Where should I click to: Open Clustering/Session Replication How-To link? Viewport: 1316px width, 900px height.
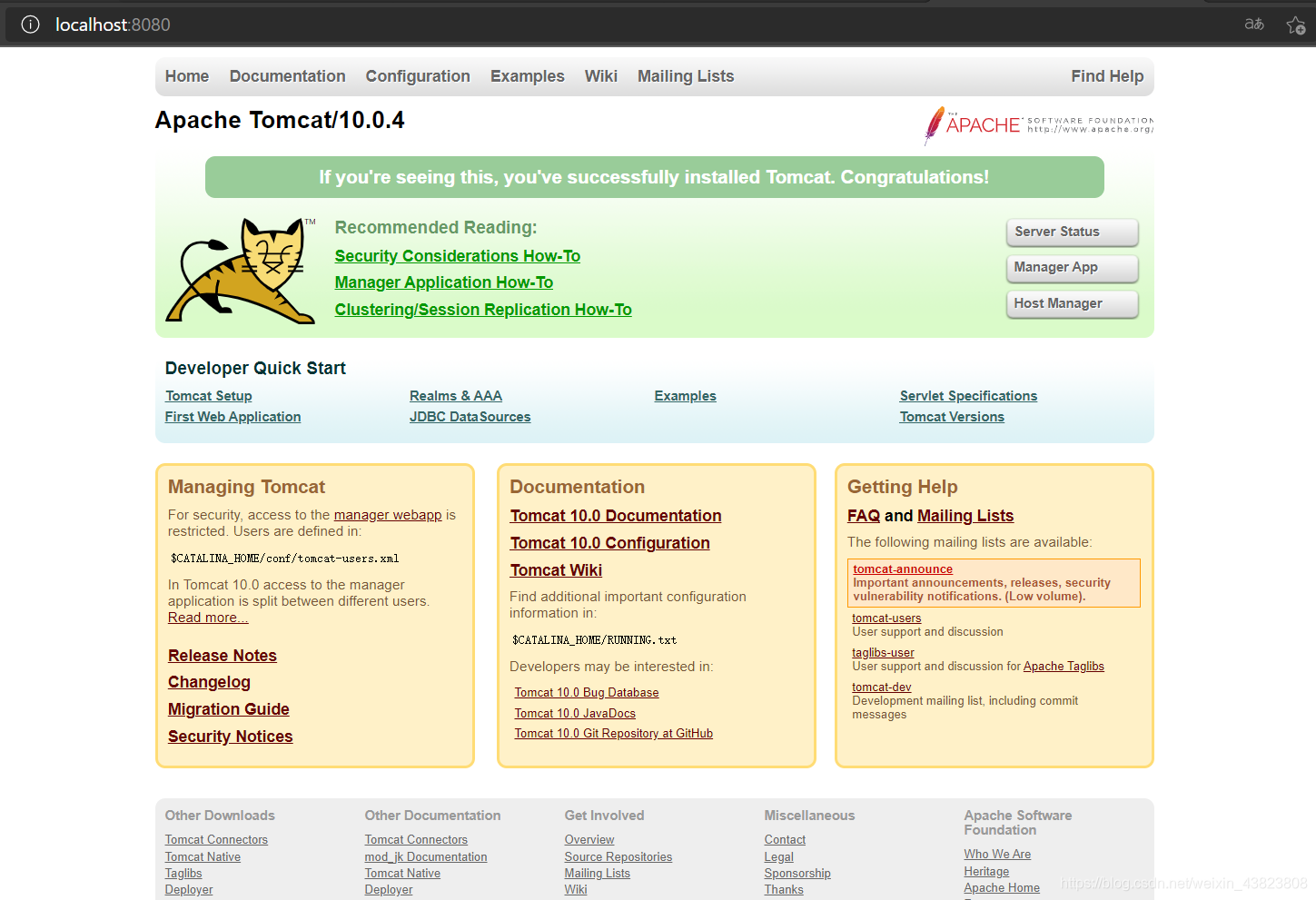[x=483, y=310]
